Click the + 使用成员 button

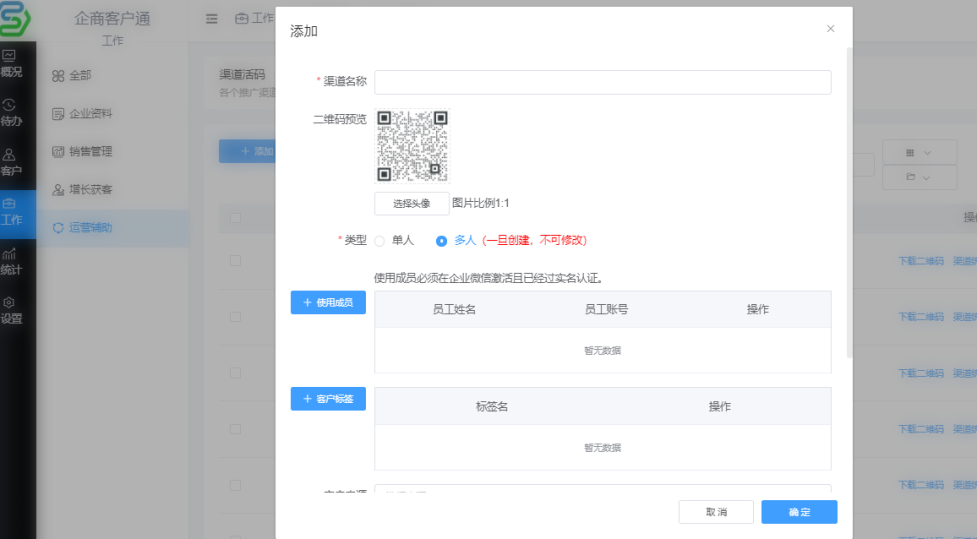[x=328, y=302]
